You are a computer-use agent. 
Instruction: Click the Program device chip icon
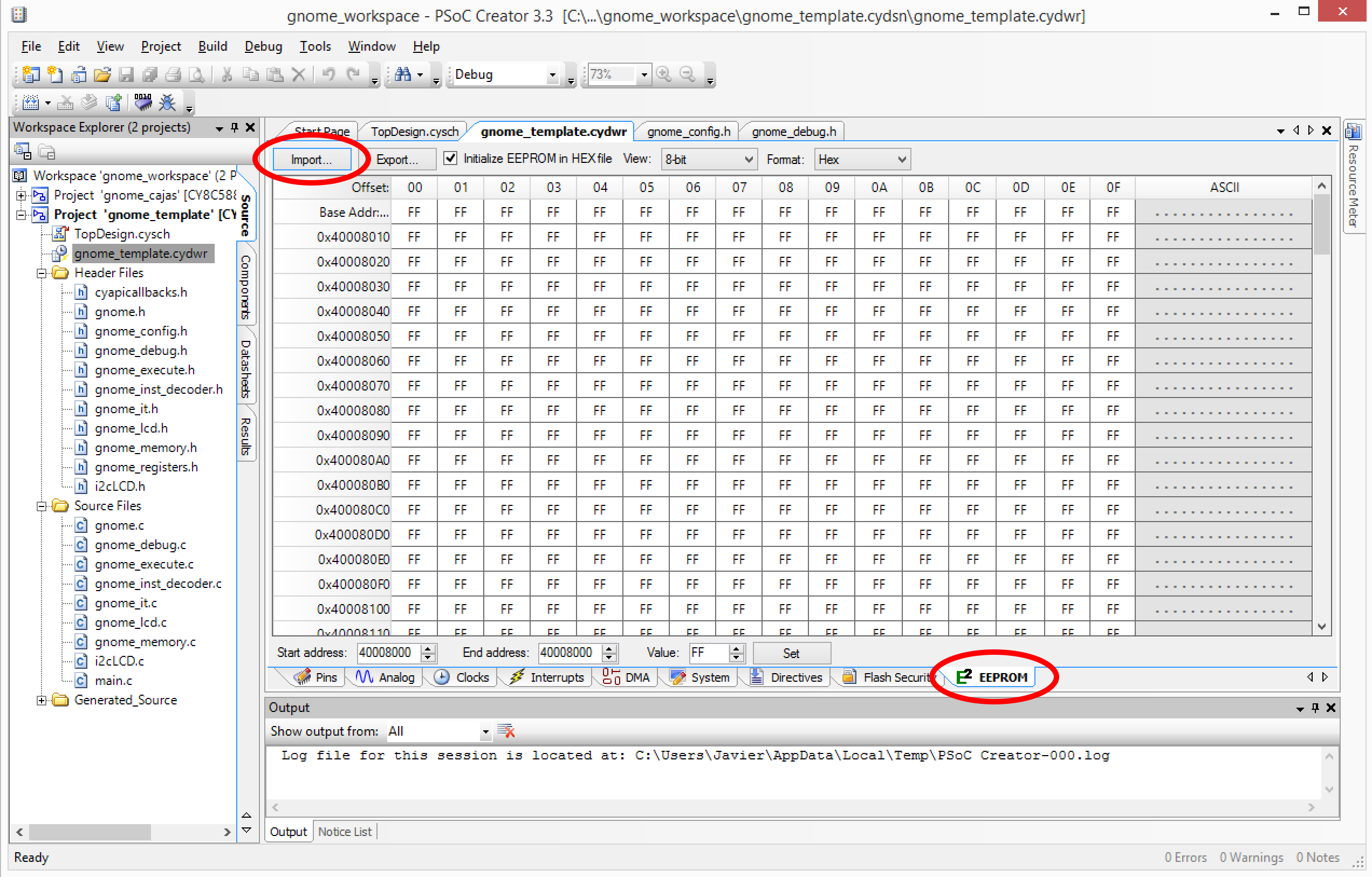pos(143,102)
